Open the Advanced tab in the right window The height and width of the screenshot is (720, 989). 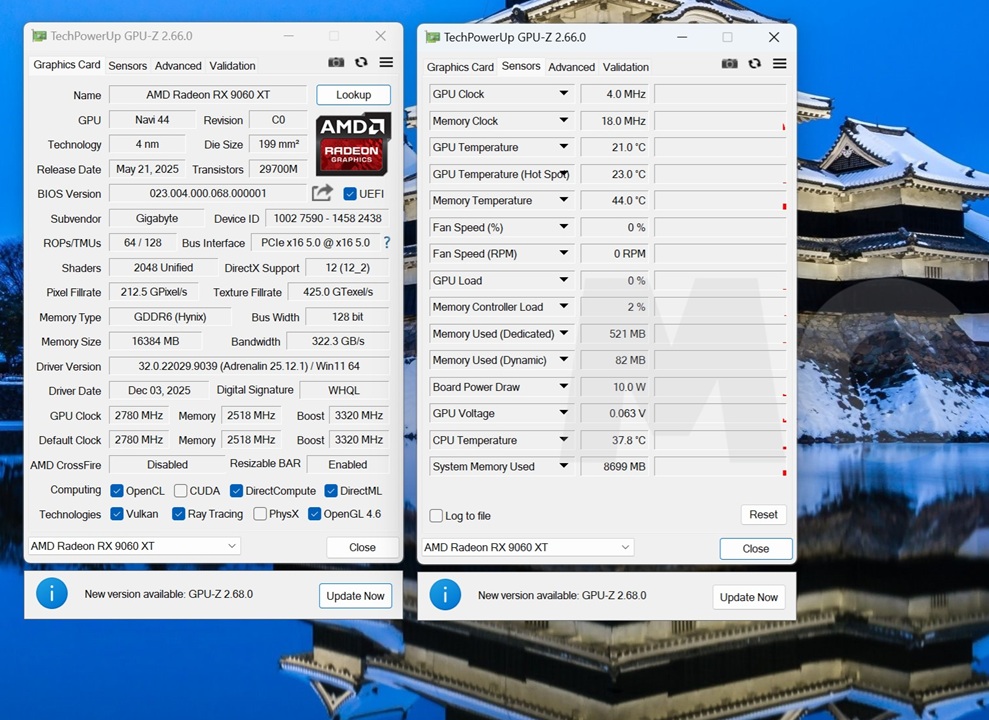coord(571,67)
